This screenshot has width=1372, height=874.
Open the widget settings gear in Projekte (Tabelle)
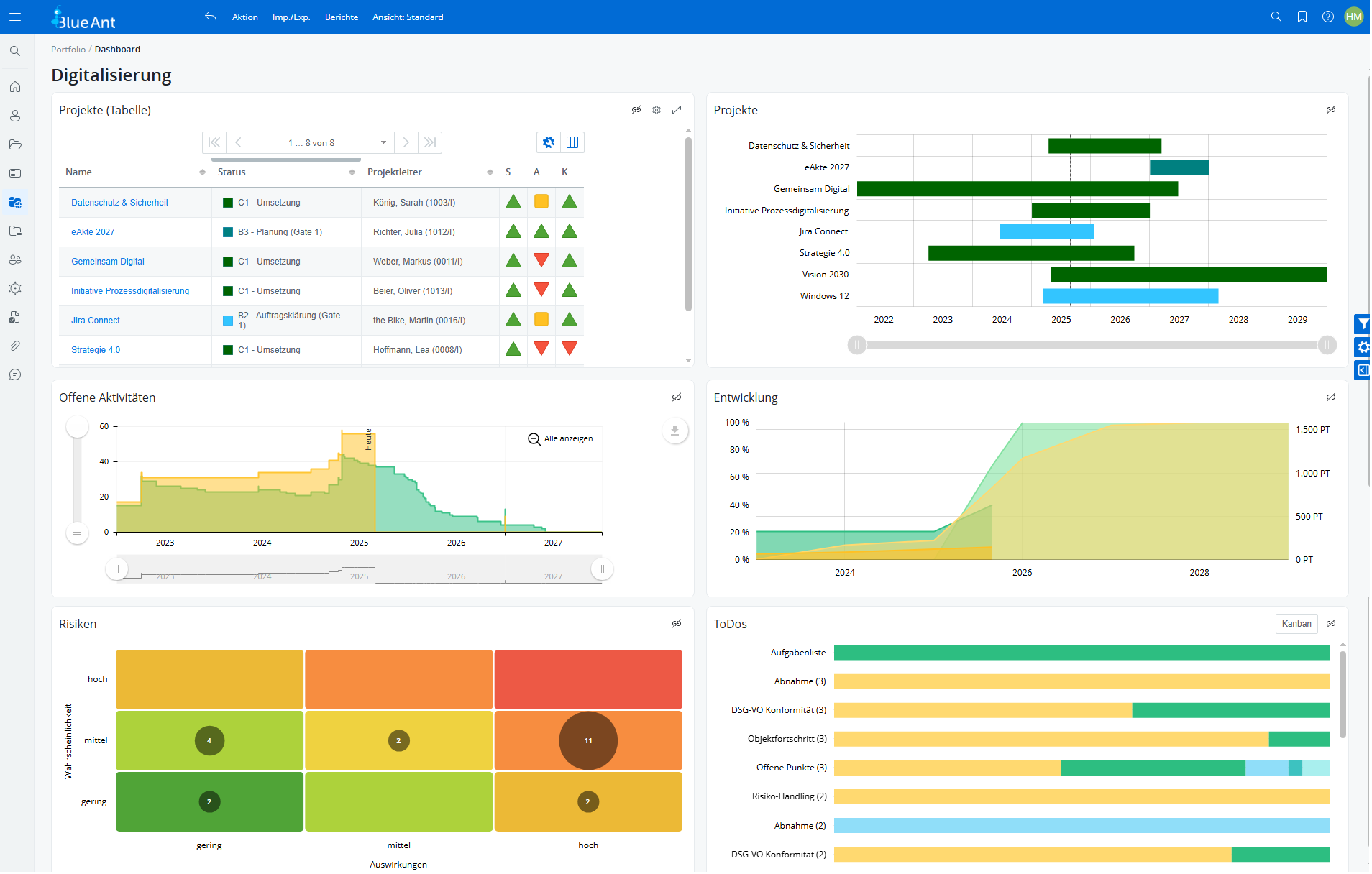pos(657,109)
